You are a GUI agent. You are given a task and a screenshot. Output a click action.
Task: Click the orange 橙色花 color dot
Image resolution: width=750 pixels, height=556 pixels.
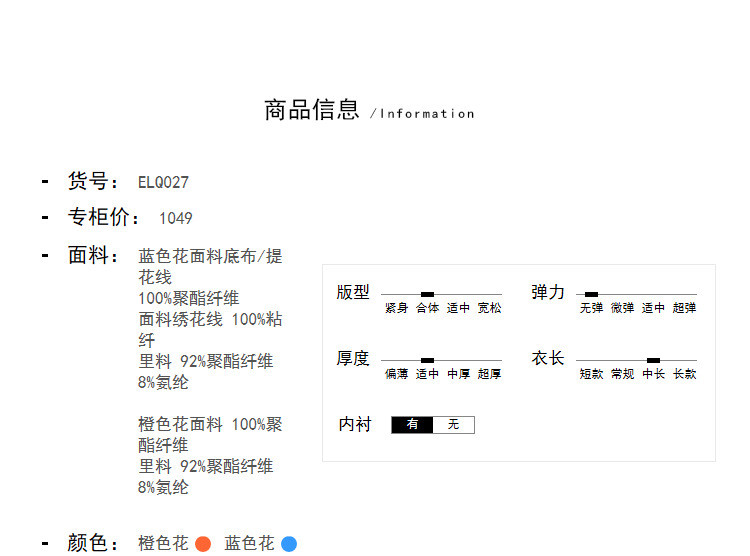click(203, 544)
